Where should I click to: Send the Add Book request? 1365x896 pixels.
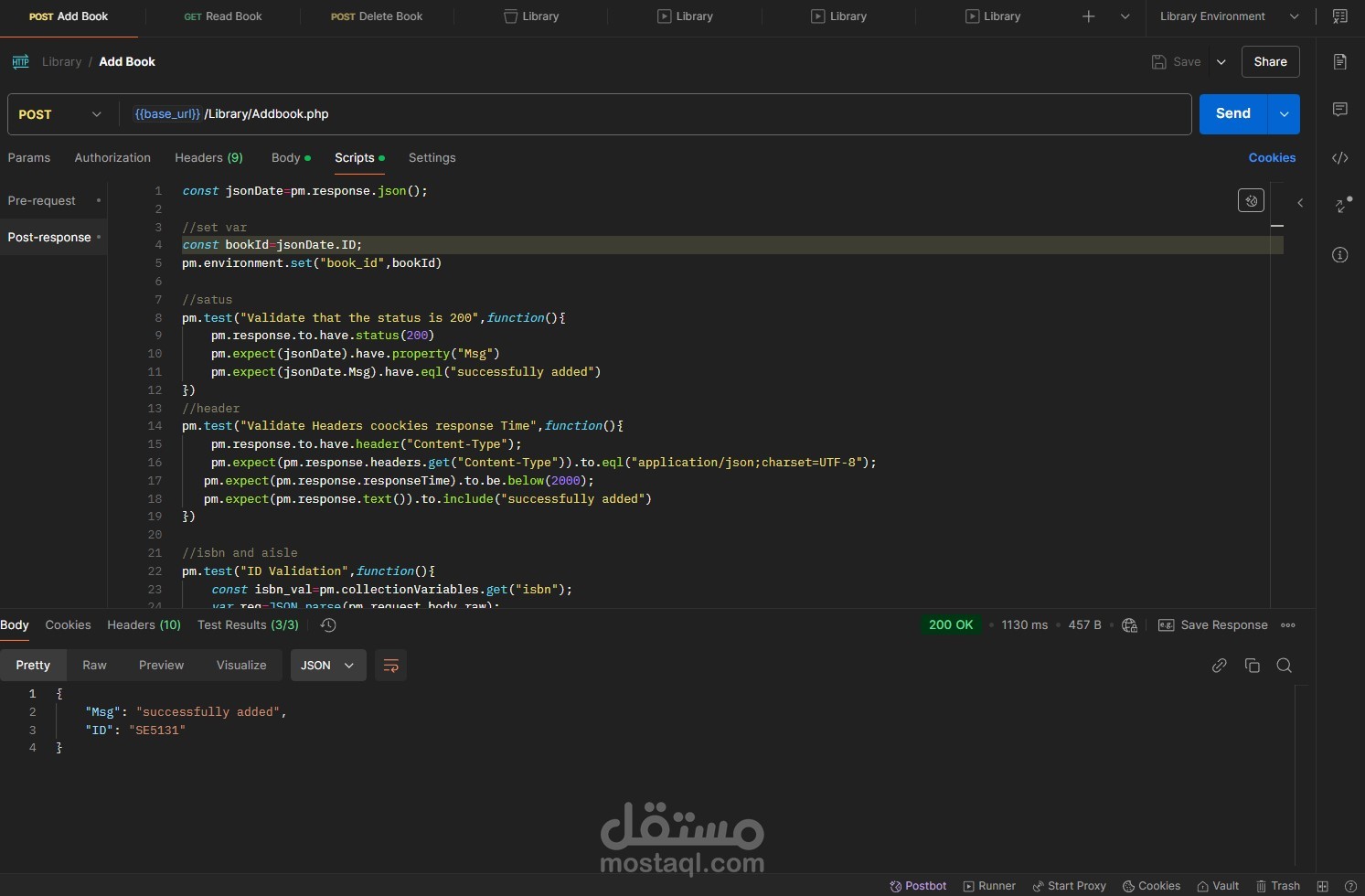[1232, 114]
